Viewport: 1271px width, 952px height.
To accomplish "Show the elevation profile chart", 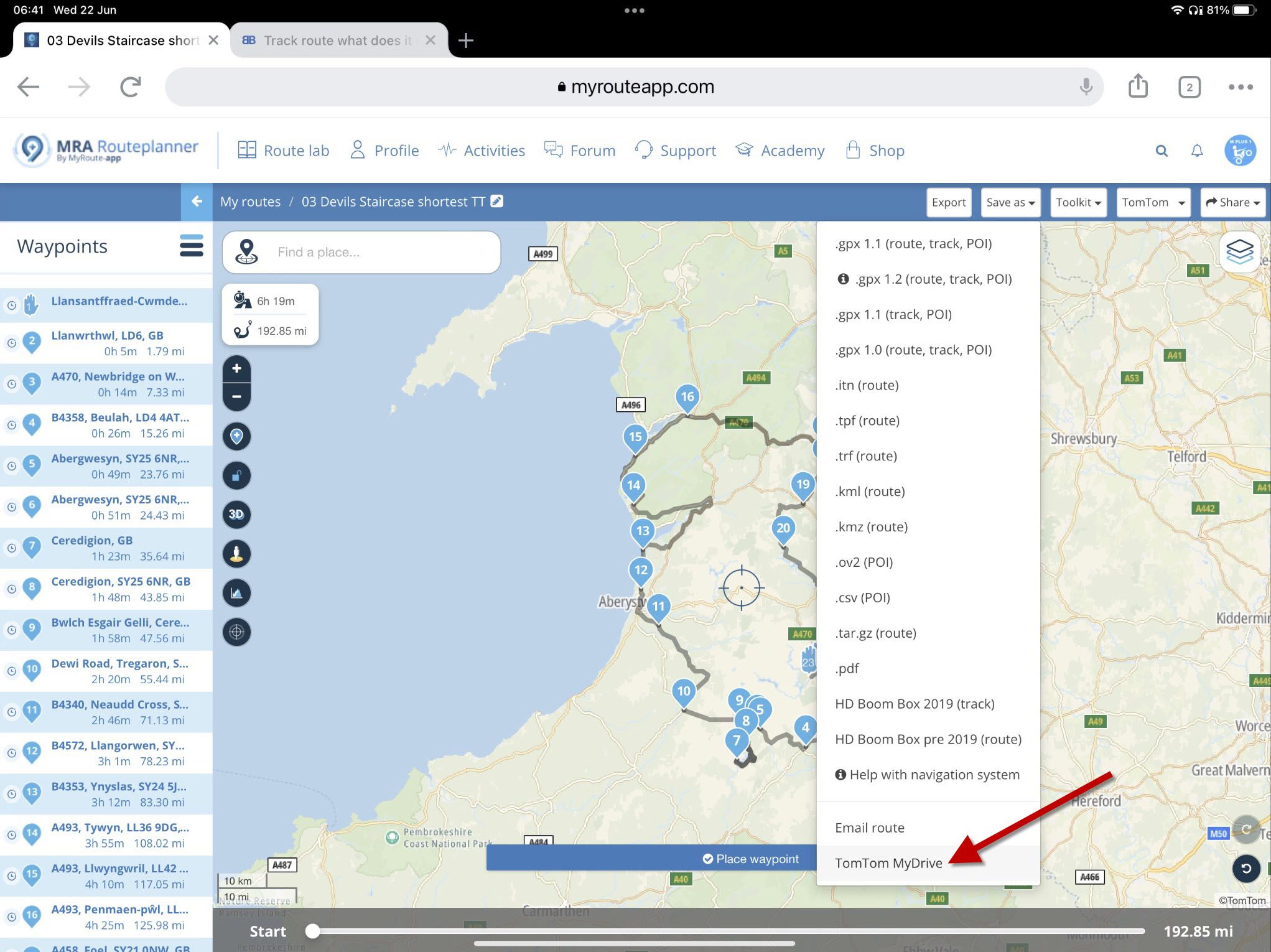I will coord(236,593).
